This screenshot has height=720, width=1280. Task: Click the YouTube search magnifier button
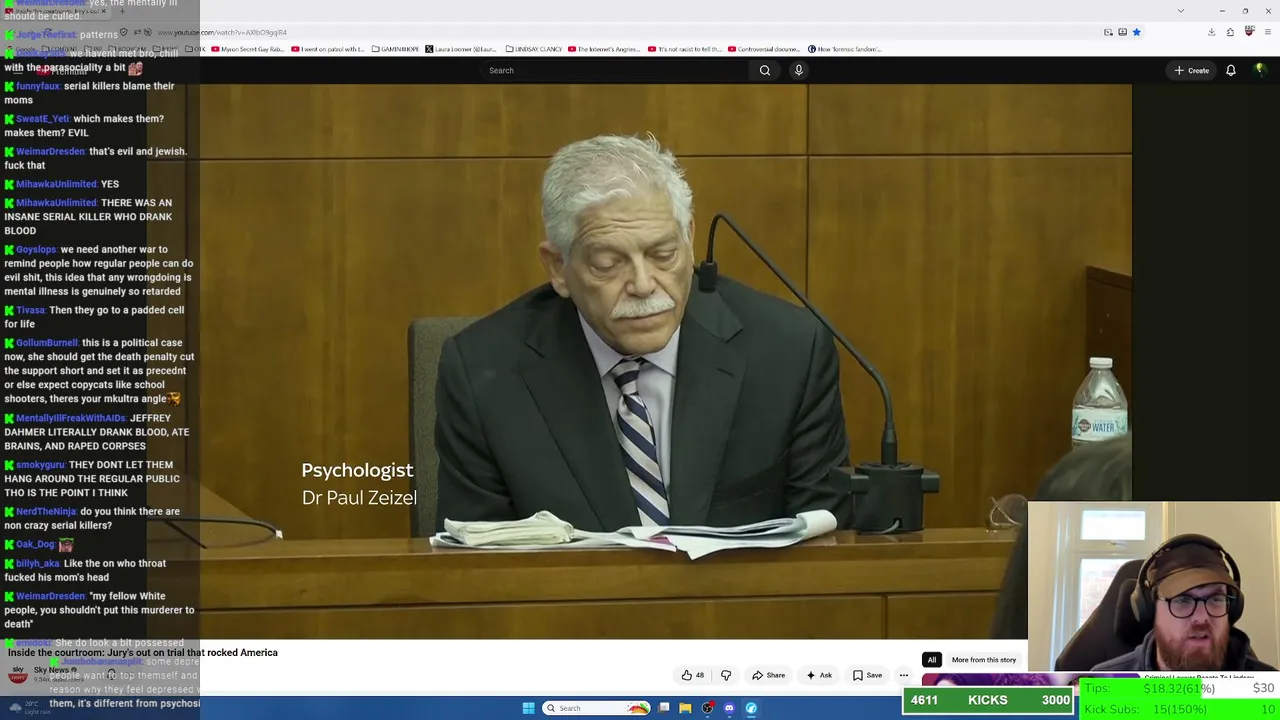(765, 70)
